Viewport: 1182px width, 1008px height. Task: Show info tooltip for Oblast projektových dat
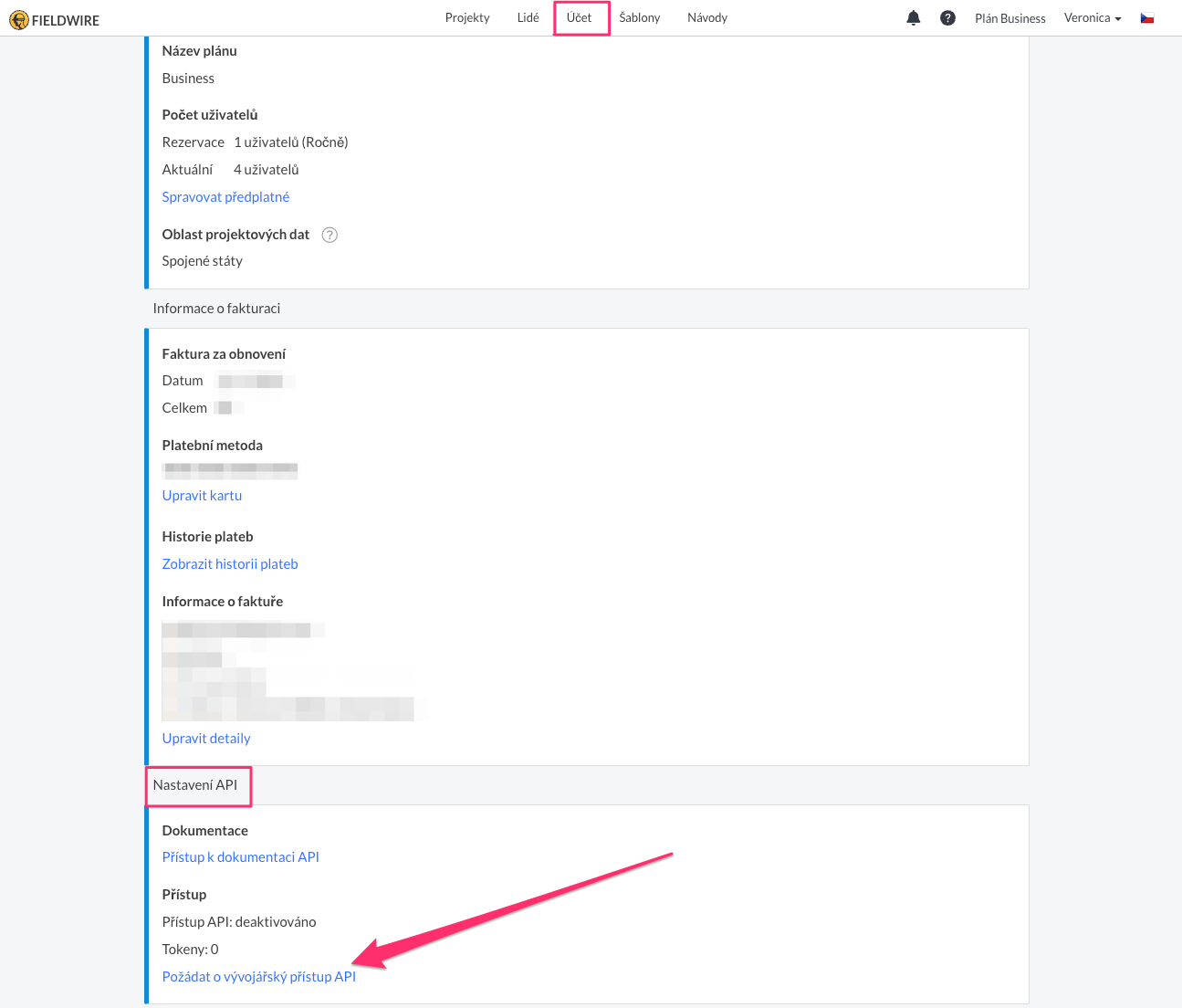pyautogui.click(x=329, y=235)
